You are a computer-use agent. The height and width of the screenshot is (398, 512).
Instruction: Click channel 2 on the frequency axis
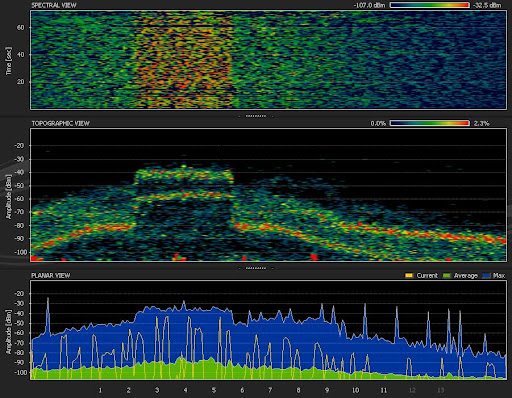[128, 390]
